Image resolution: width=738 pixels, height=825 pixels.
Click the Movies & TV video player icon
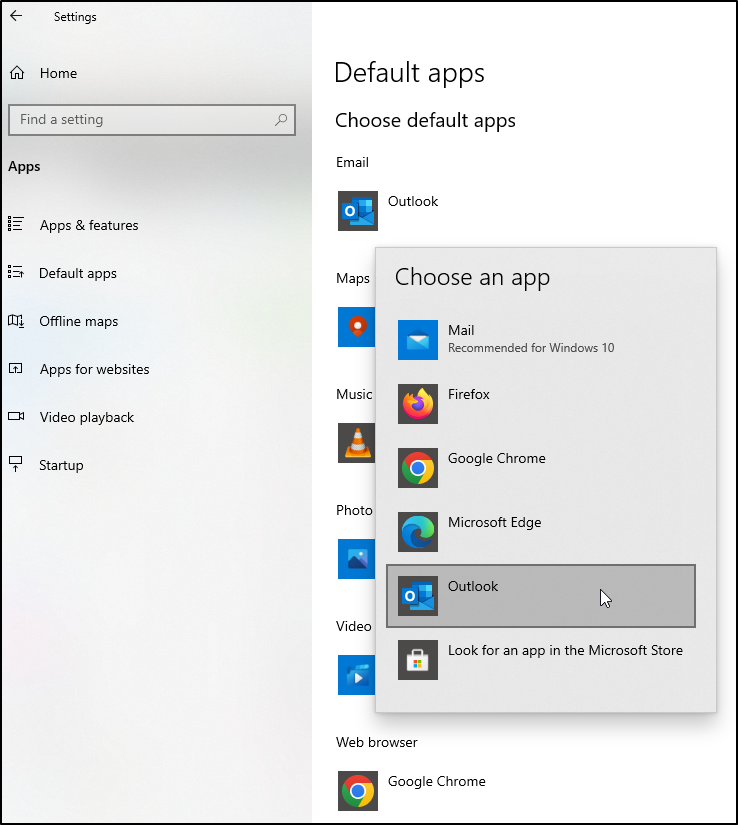coord(357,675)
